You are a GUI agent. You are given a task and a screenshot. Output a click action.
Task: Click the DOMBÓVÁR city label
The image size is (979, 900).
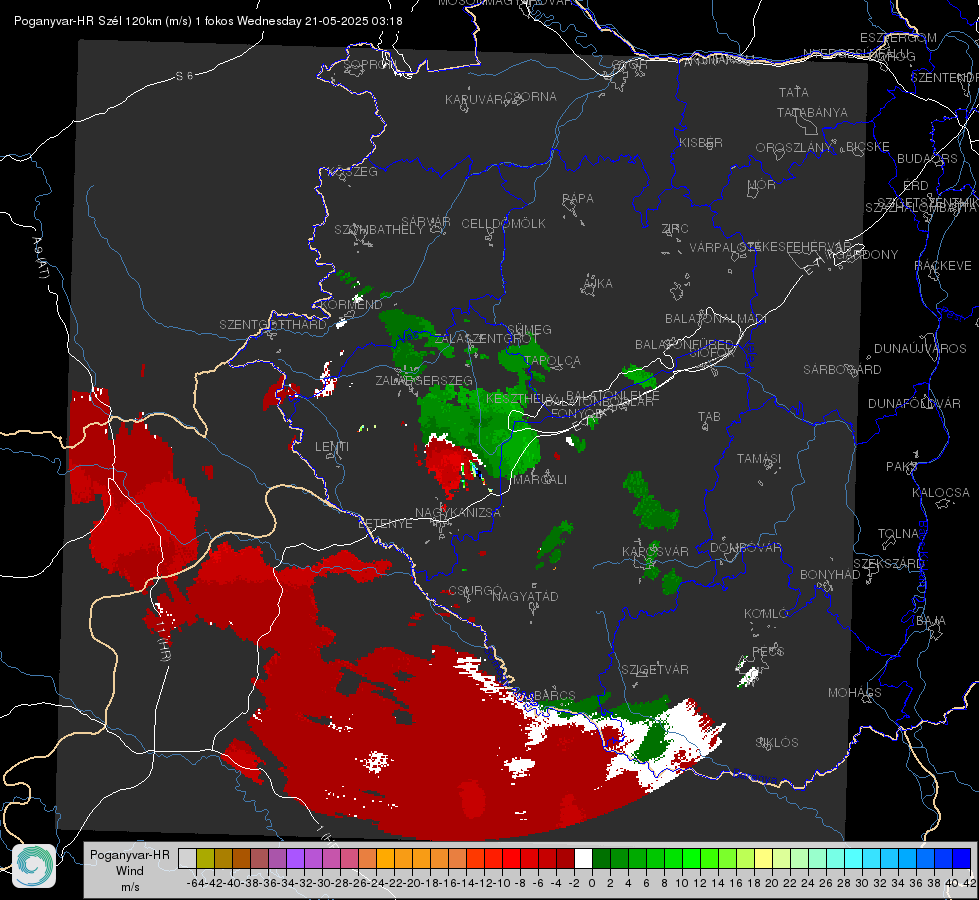click(x=745, y=548)
